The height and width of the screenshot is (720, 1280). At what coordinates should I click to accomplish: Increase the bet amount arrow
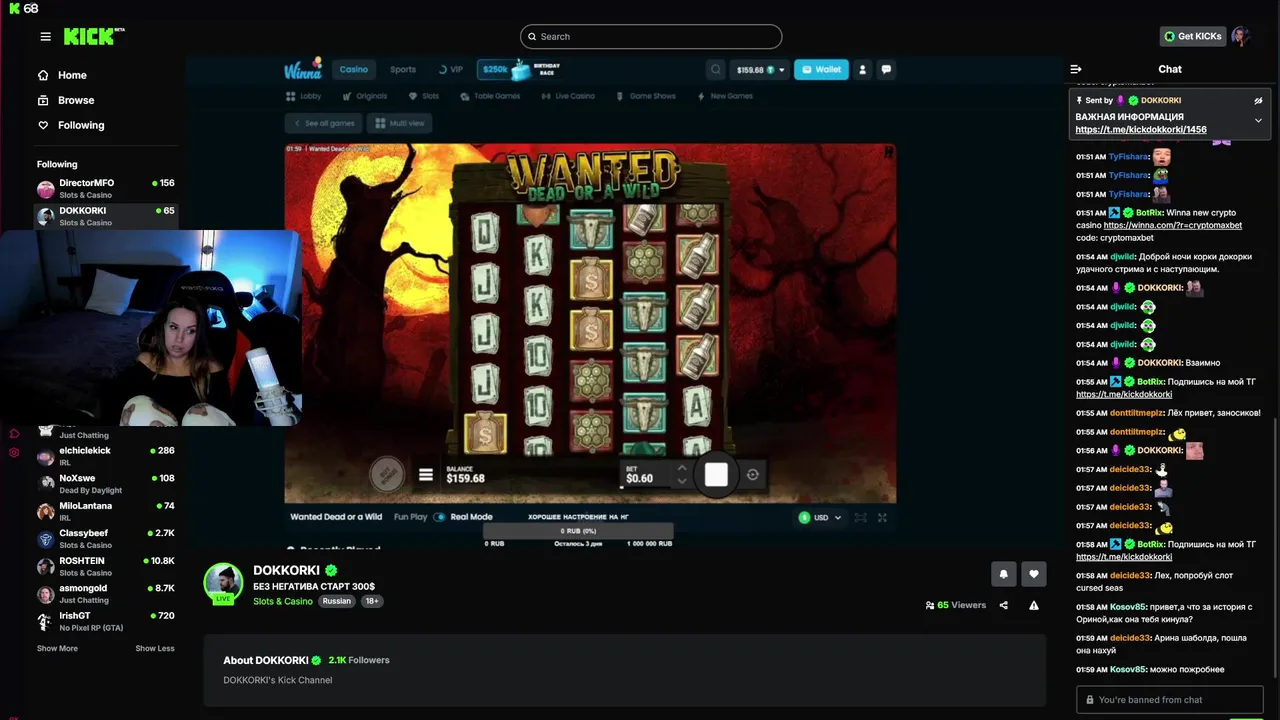coord(682,468)
